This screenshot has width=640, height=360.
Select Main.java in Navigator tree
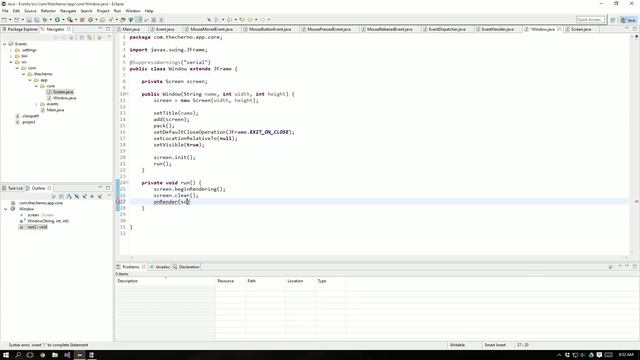click(55, 110)
